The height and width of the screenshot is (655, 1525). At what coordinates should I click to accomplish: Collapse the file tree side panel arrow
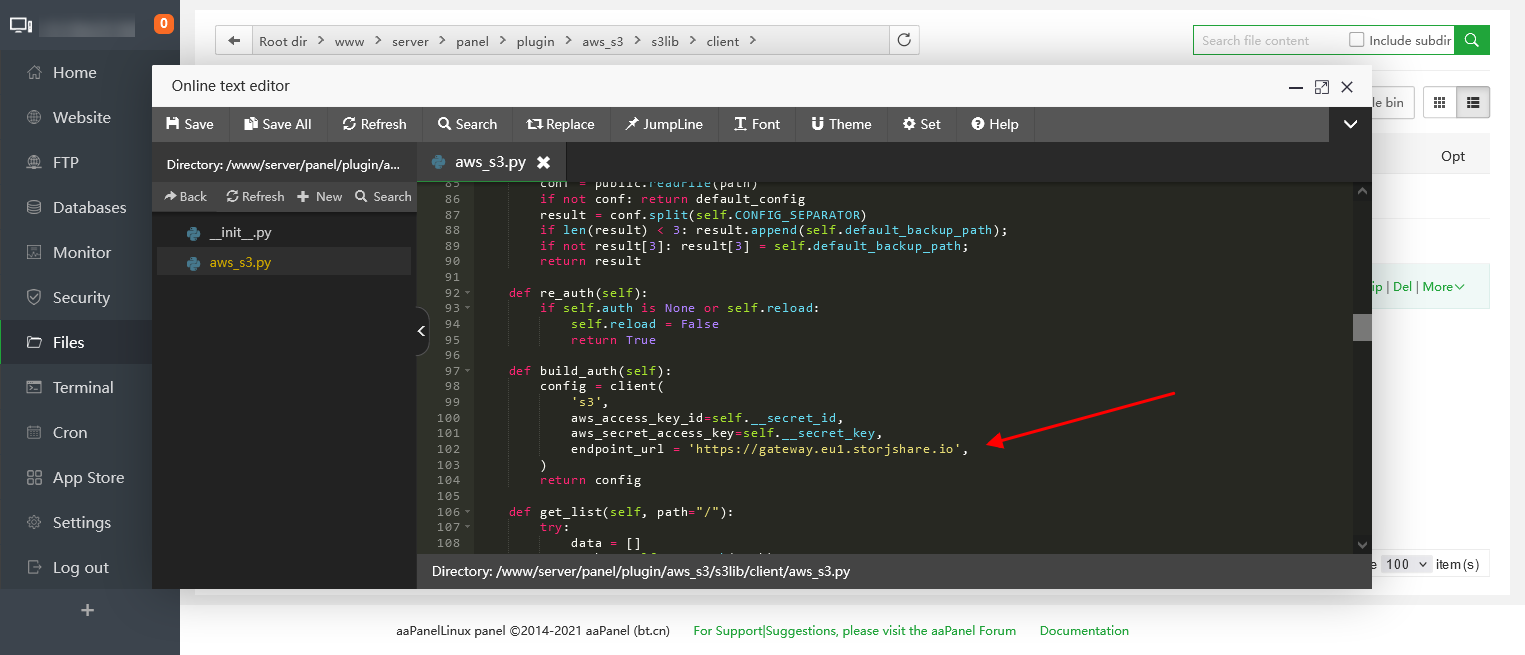[422, 332]
